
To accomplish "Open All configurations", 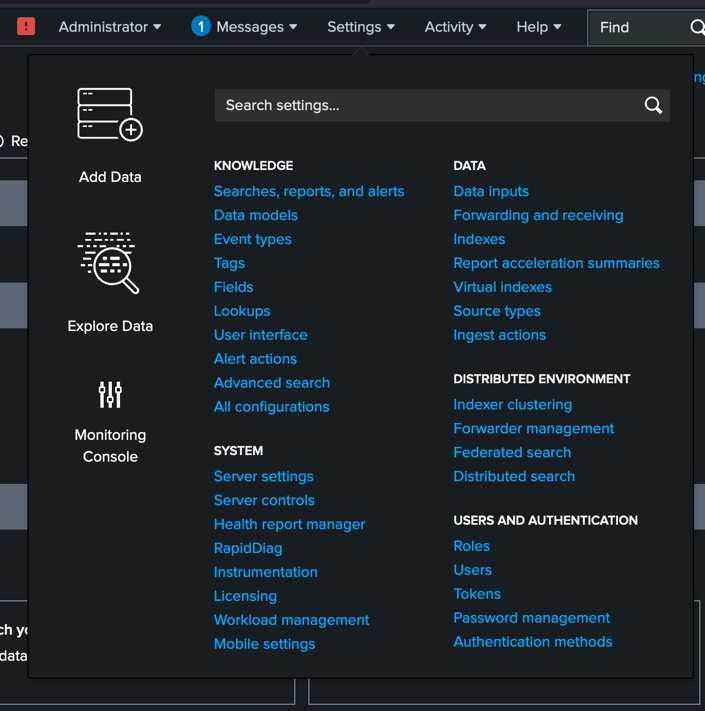I will click(x=271, y=407).
